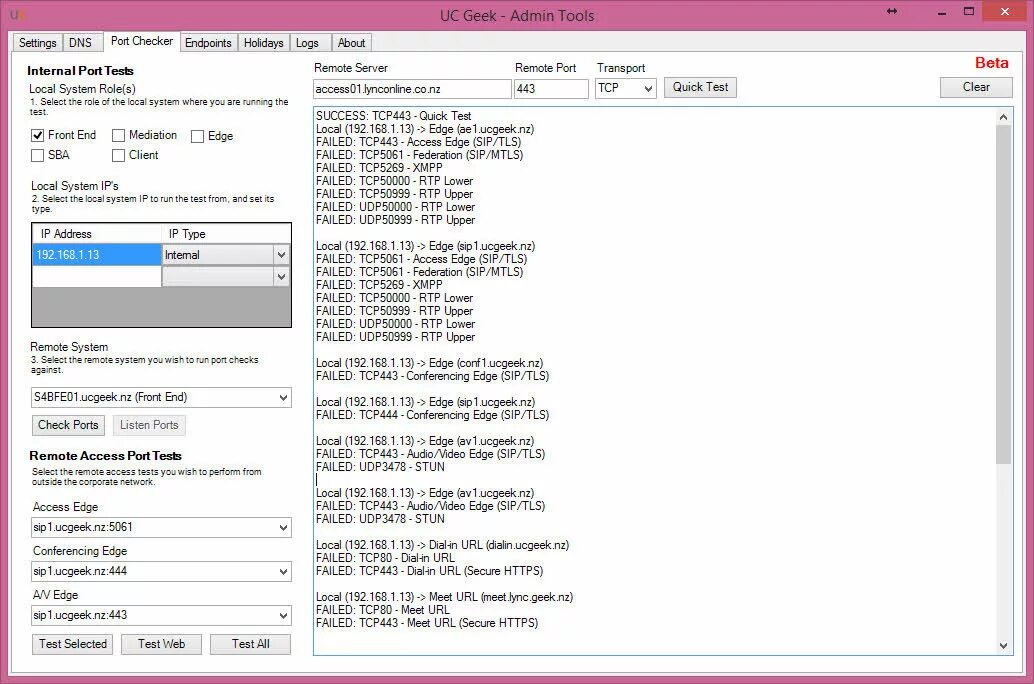Screen dimensions: 1034x684
Task: Expand the Access Edge dropdown
Action: click(283, 527)
